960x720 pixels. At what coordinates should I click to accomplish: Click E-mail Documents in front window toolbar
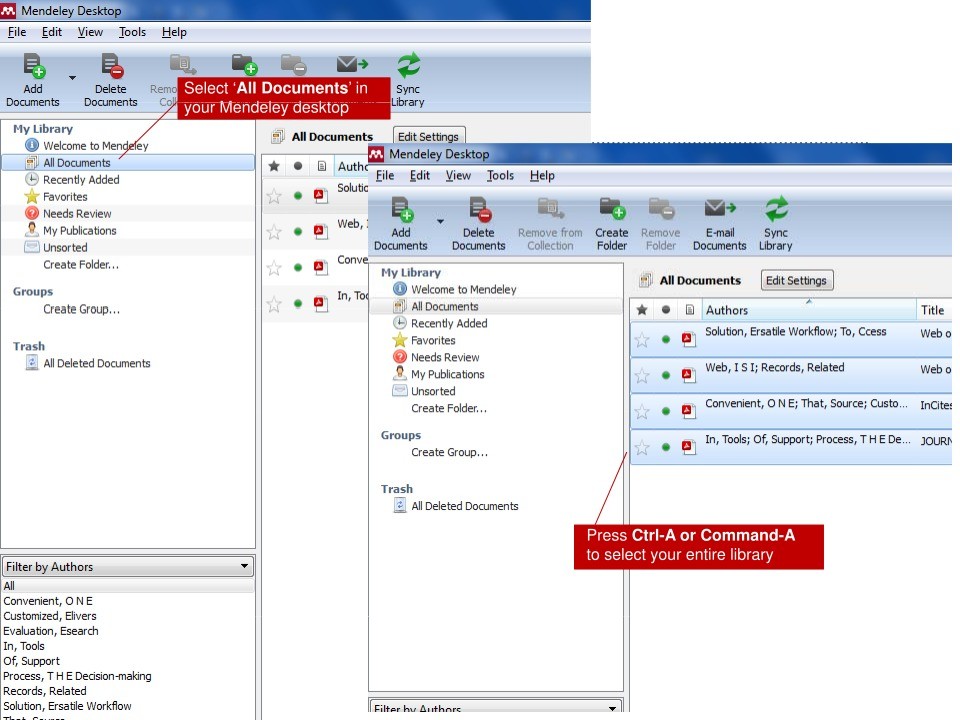(719, 224)
